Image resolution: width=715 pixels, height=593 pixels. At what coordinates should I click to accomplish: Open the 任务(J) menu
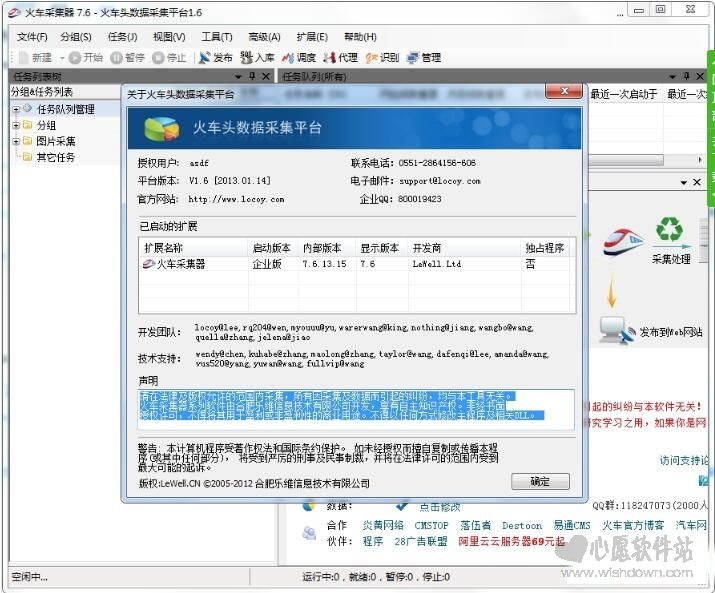tap(123, 37)
